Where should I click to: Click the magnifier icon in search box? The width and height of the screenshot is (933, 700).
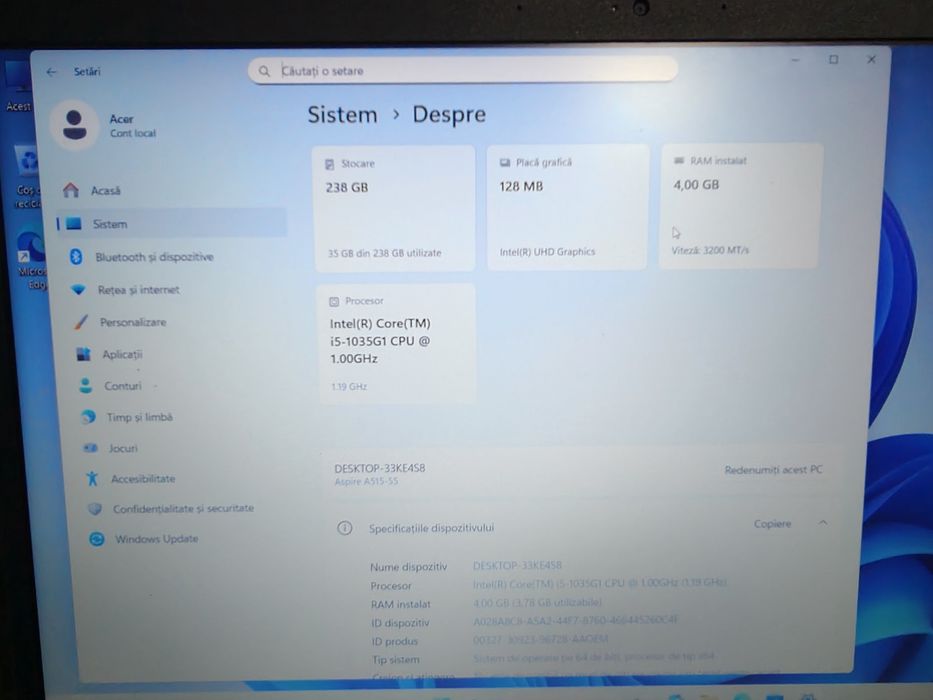tap(264, 71)
